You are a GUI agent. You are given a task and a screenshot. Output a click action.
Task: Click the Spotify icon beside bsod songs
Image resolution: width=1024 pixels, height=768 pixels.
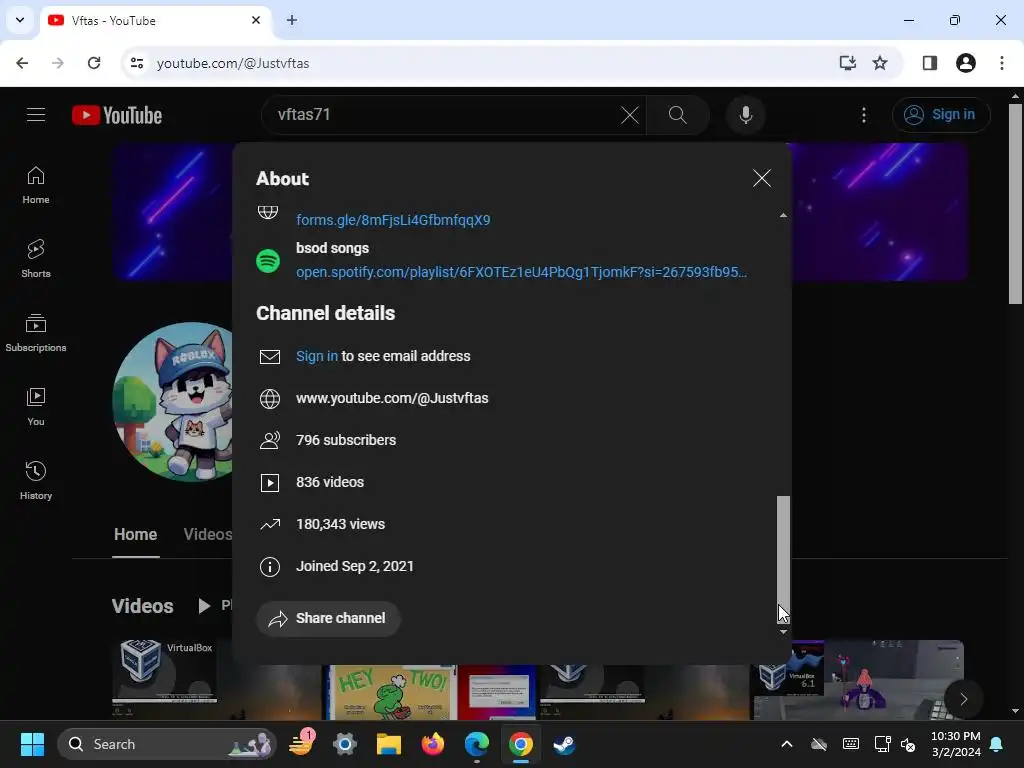click(x=268, y=261)
